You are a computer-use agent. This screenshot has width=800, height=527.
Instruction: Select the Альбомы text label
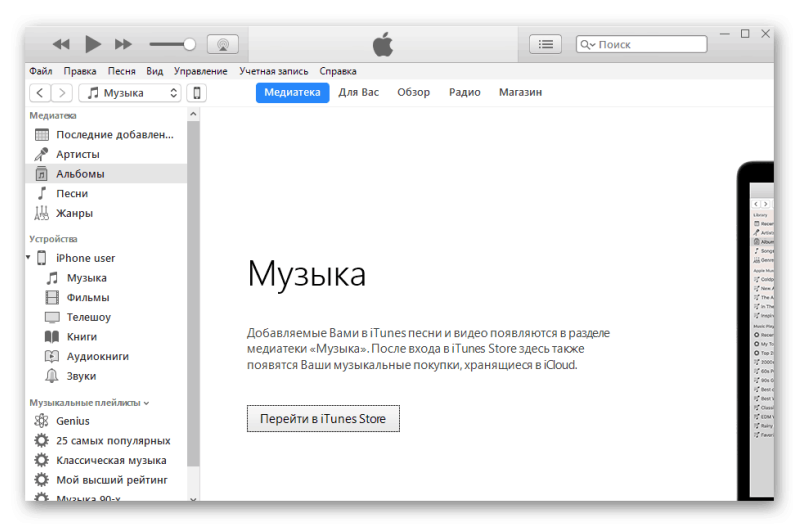[80, 174]
